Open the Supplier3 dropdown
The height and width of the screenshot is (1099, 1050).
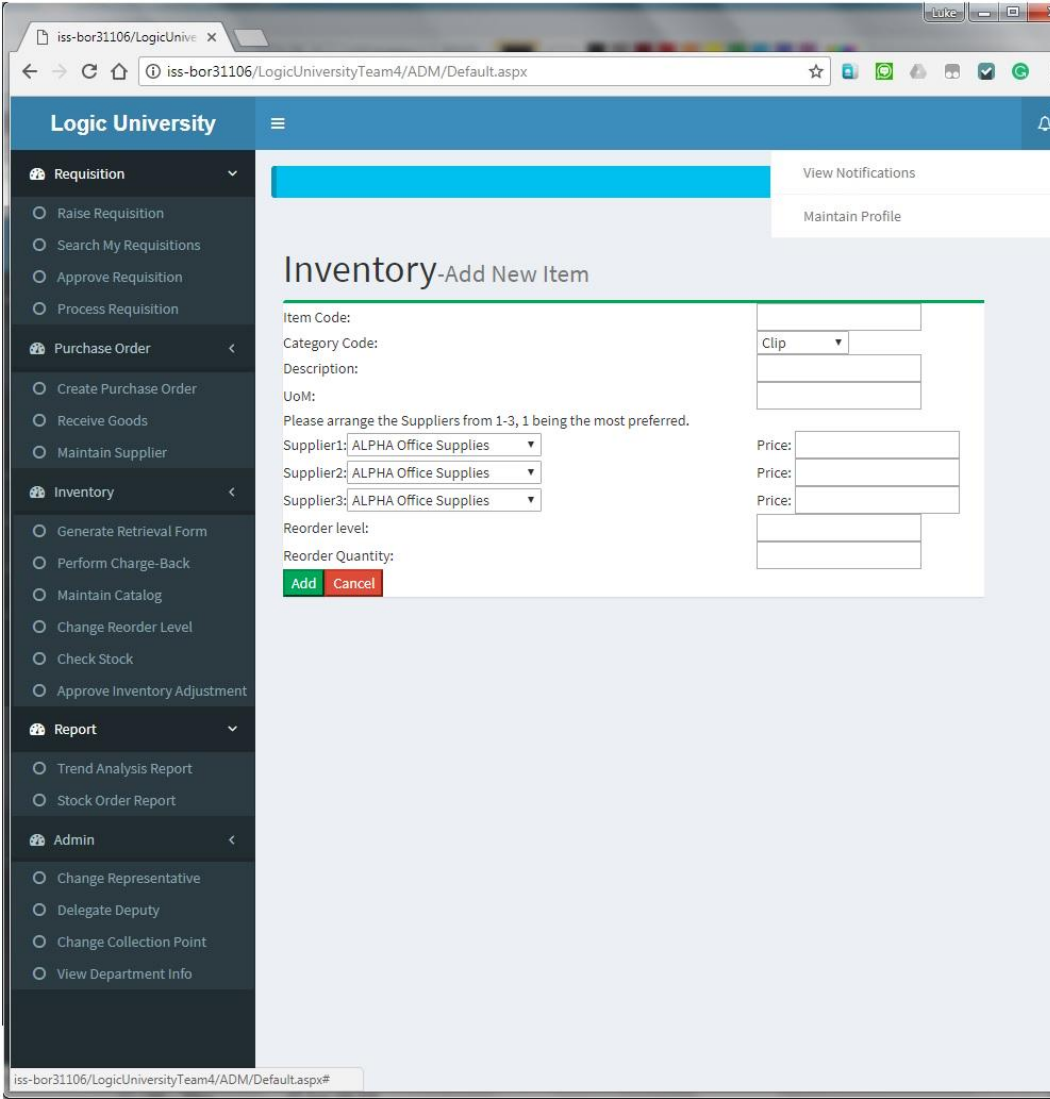[444, 500]
